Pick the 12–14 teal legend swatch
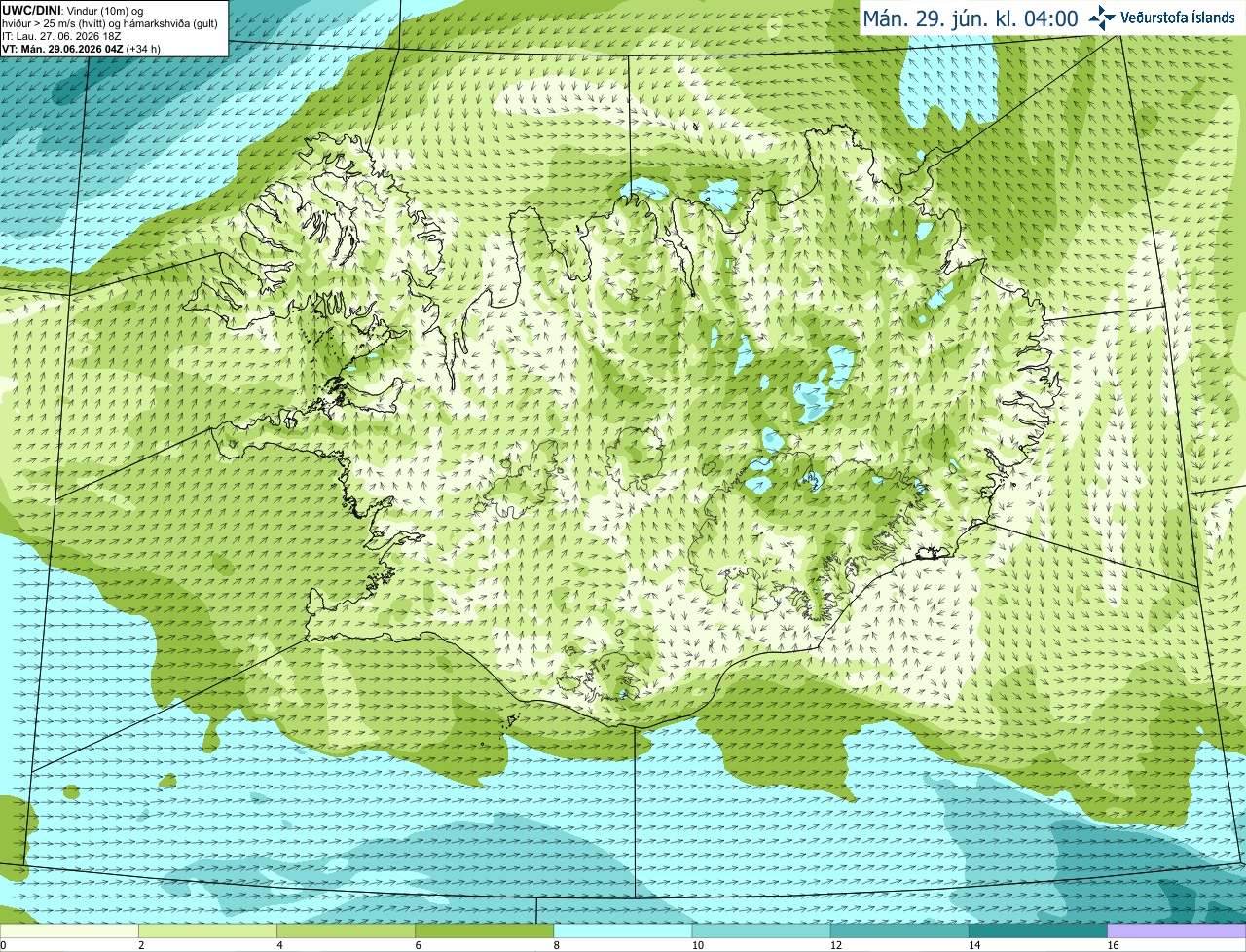 899,932
